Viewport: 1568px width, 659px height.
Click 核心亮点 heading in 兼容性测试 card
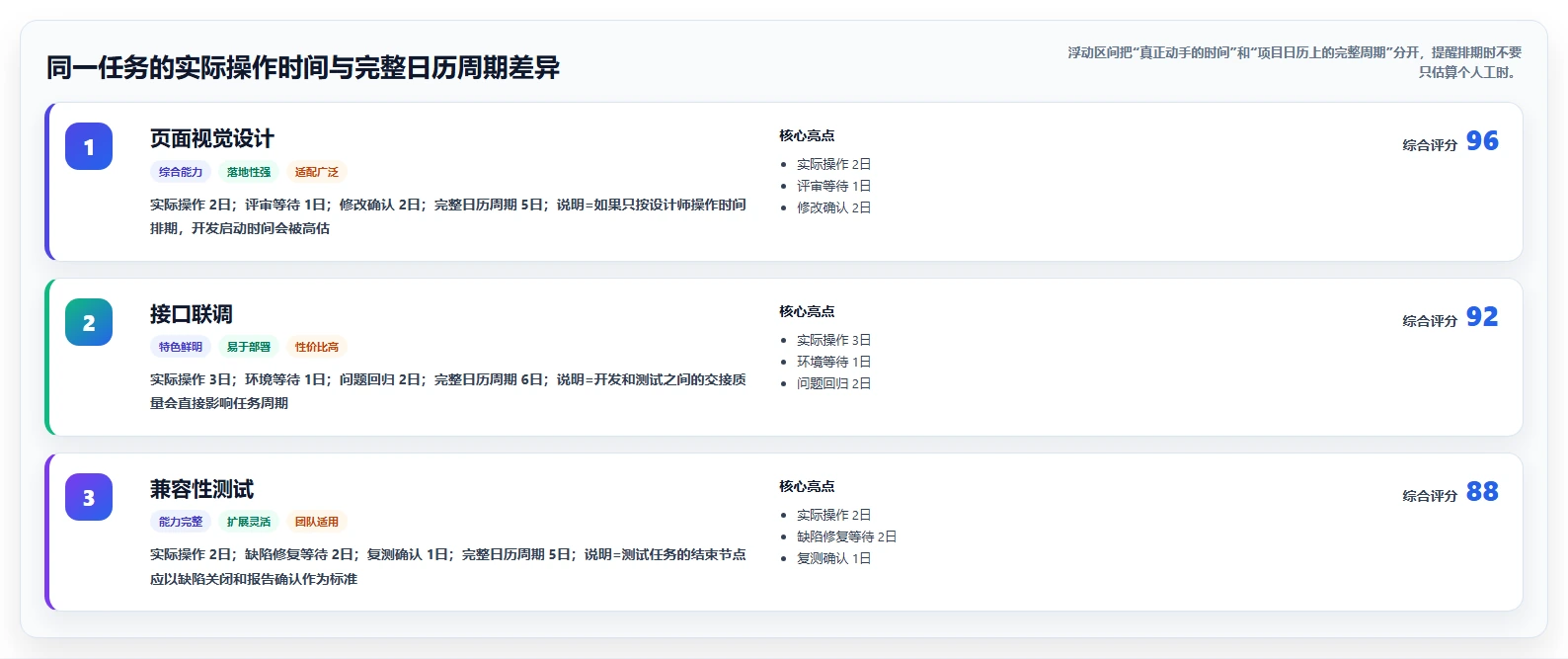pos(807,486)
